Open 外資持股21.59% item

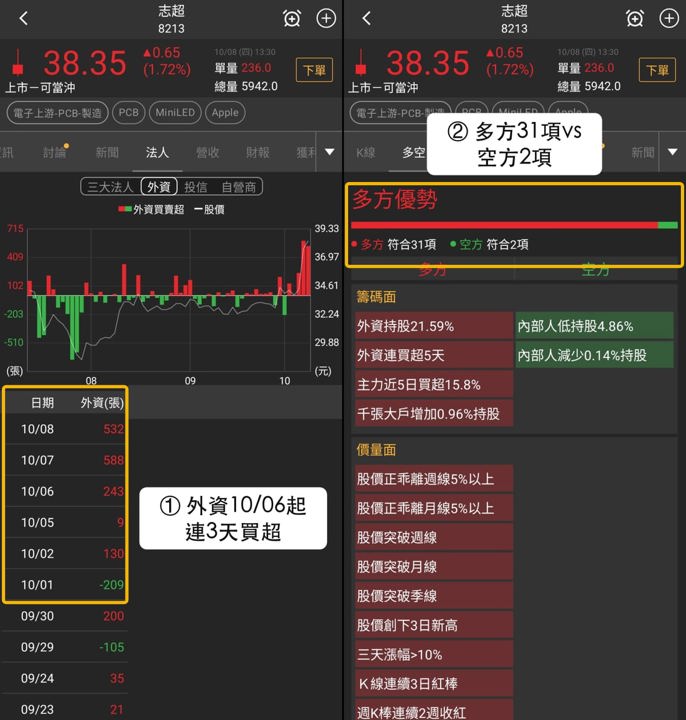coord(433,326)
